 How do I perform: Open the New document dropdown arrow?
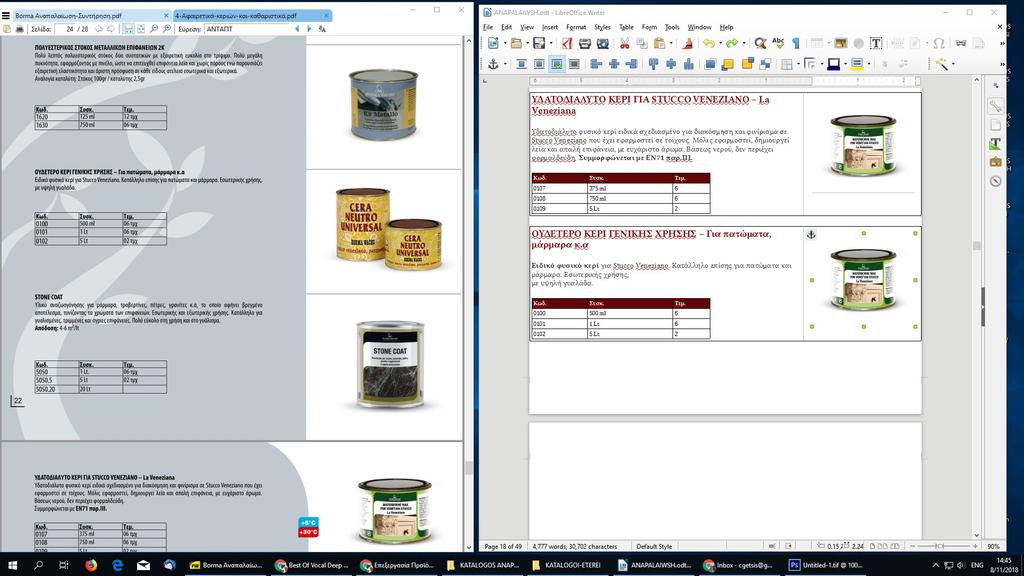[x=504, y=43]
